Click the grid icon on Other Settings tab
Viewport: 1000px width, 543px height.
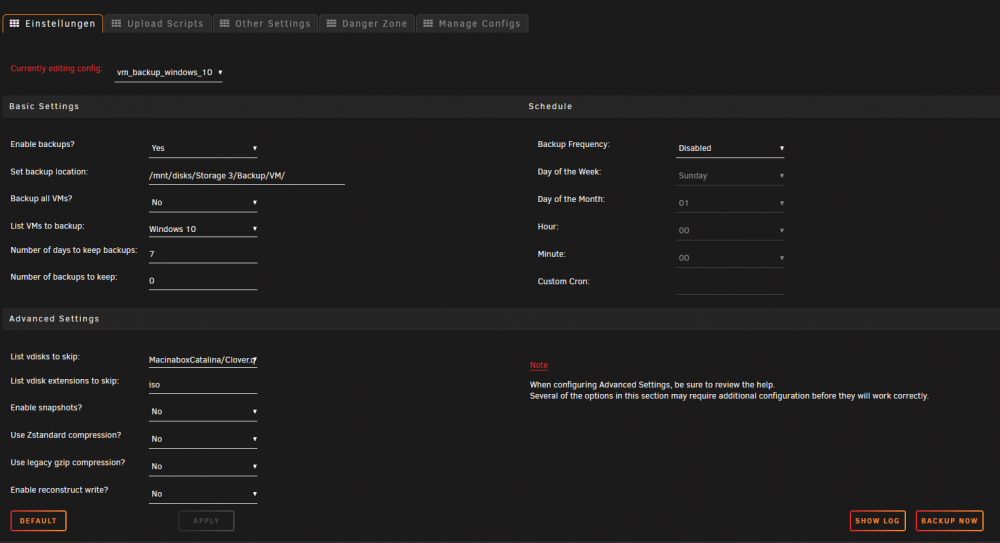(x=224, y=24)
